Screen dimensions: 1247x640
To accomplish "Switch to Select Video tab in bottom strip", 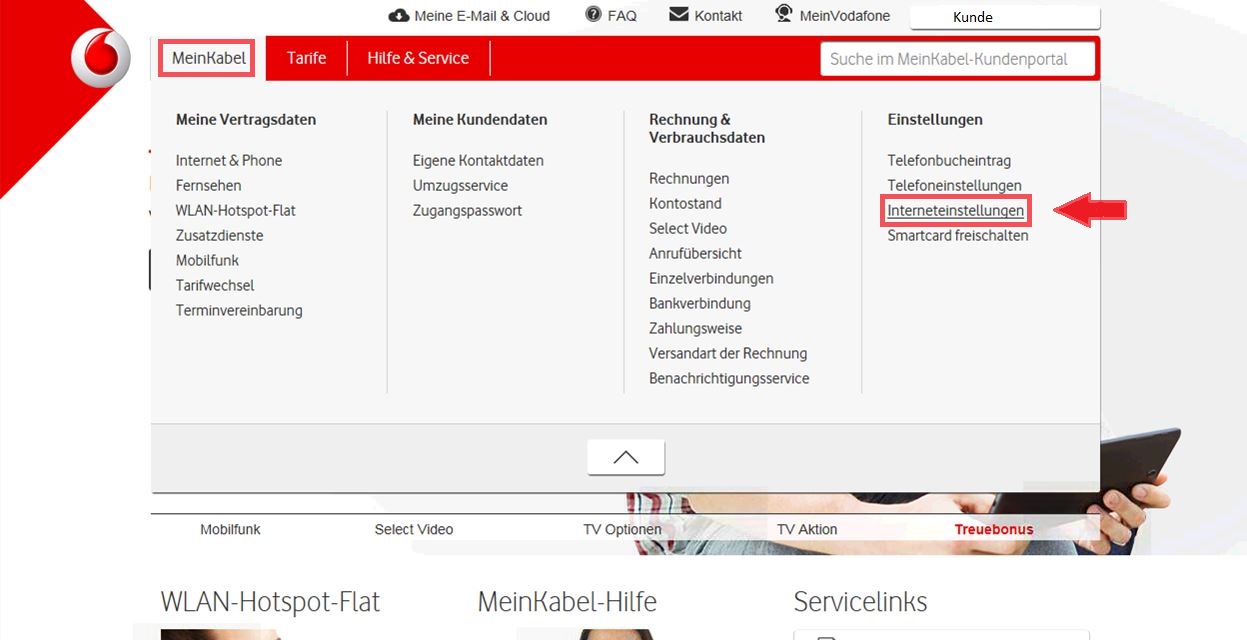I will [414, 529].
